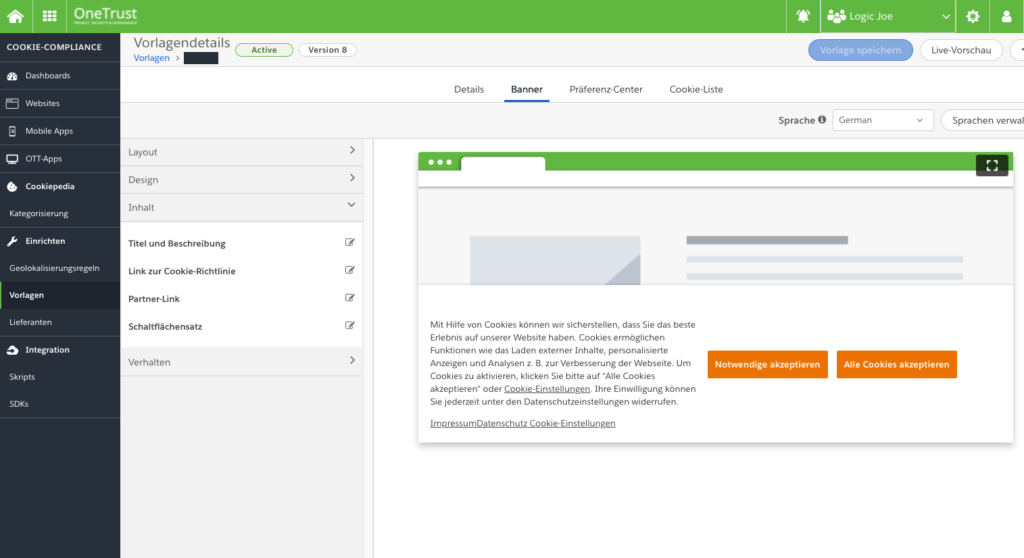This screenshot has height=558, width=1024.
Task: Open the Logic Joe organization dropdown
Action: (888, 16)
